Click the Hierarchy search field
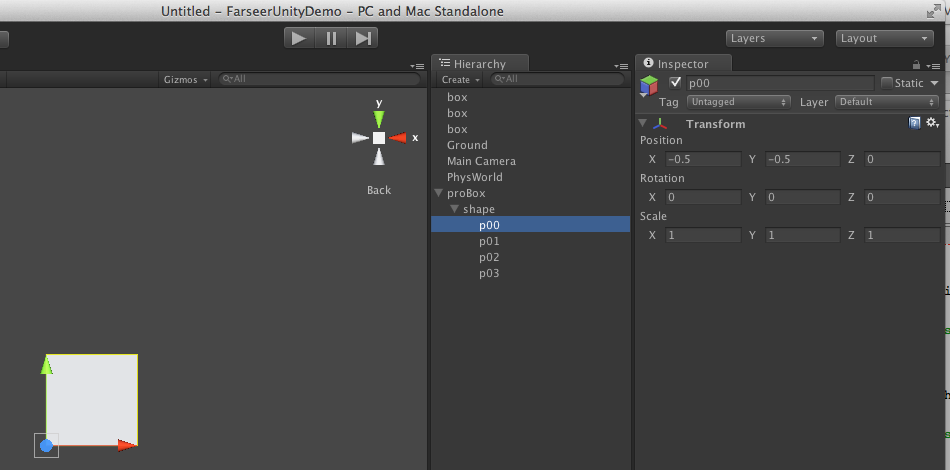Viewport: 950px width, 470px height. [557, 79]
